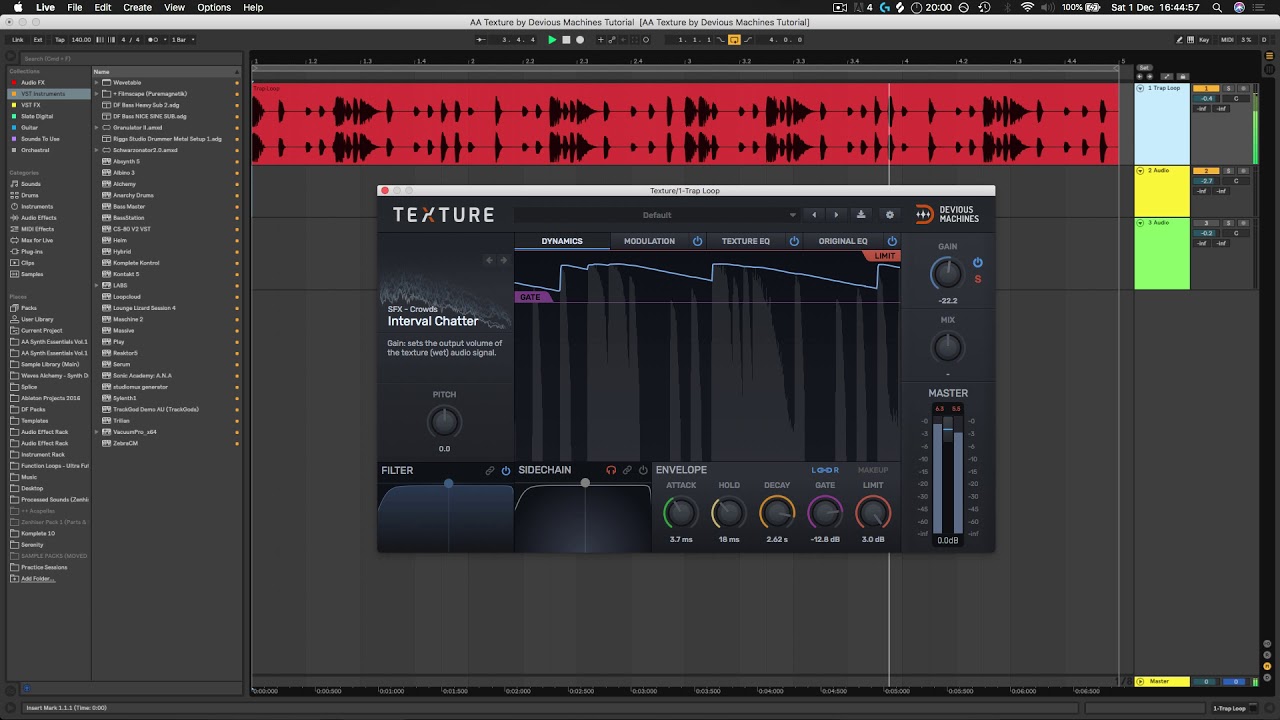Toggle the Original EQ power button
Viewport: 1280px width, 720px height.
(x=892, y=241)
